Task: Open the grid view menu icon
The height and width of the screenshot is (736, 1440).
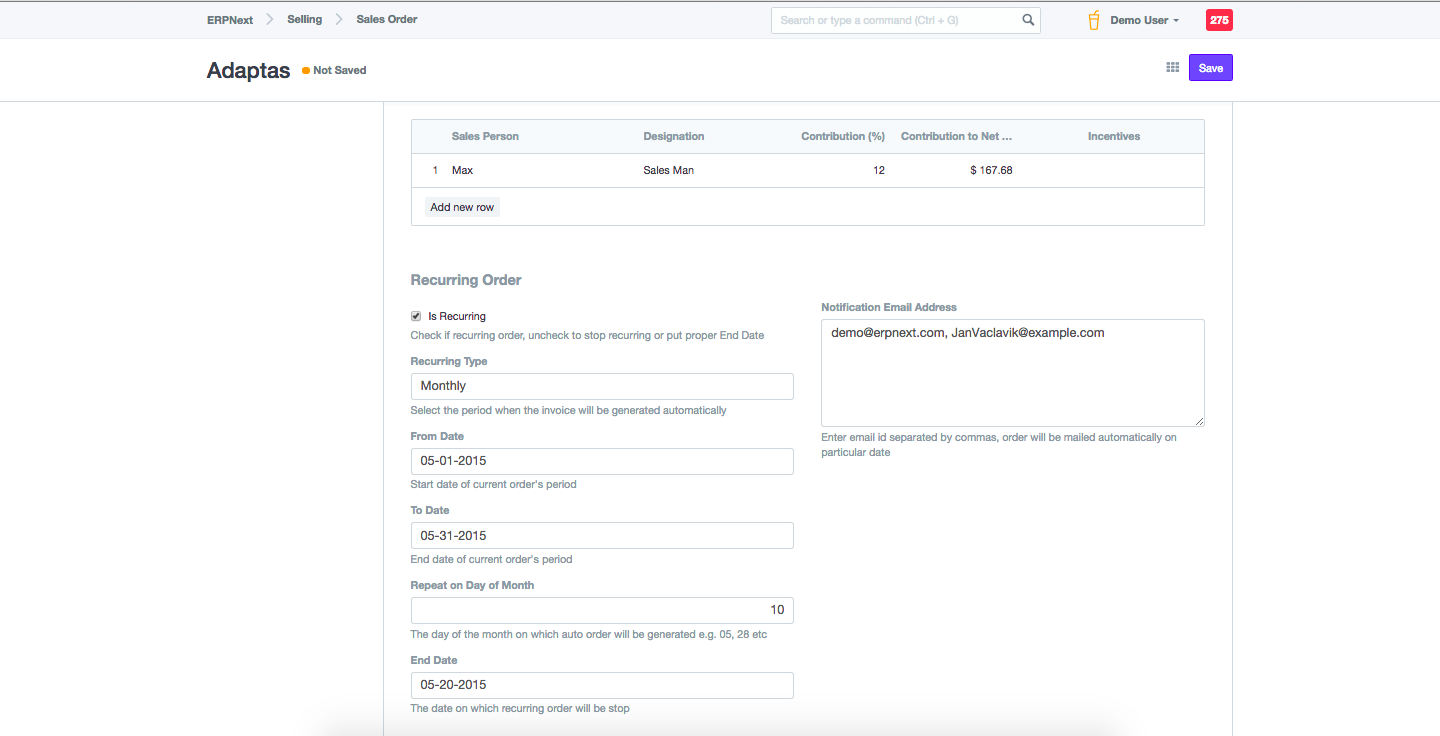Action: (1173, 68)
